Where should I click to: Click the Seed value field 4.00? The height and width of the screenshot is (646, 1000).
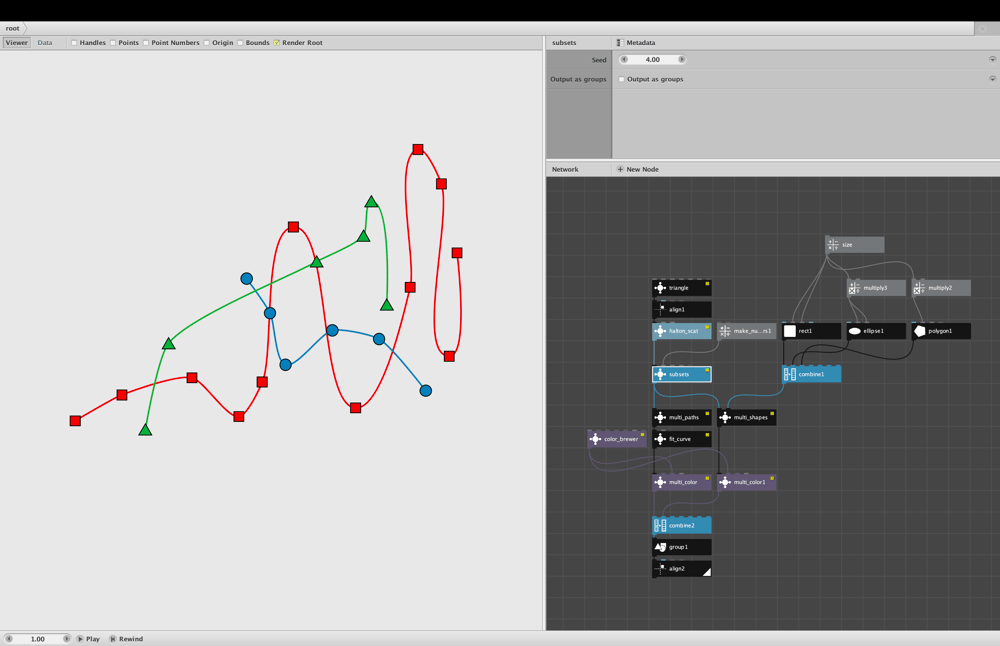652,59
